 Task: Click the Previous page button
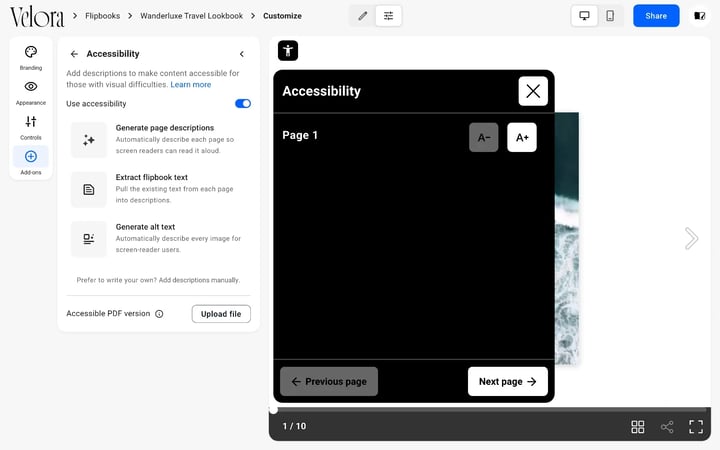pyautogui.click(x=329, y=381)
